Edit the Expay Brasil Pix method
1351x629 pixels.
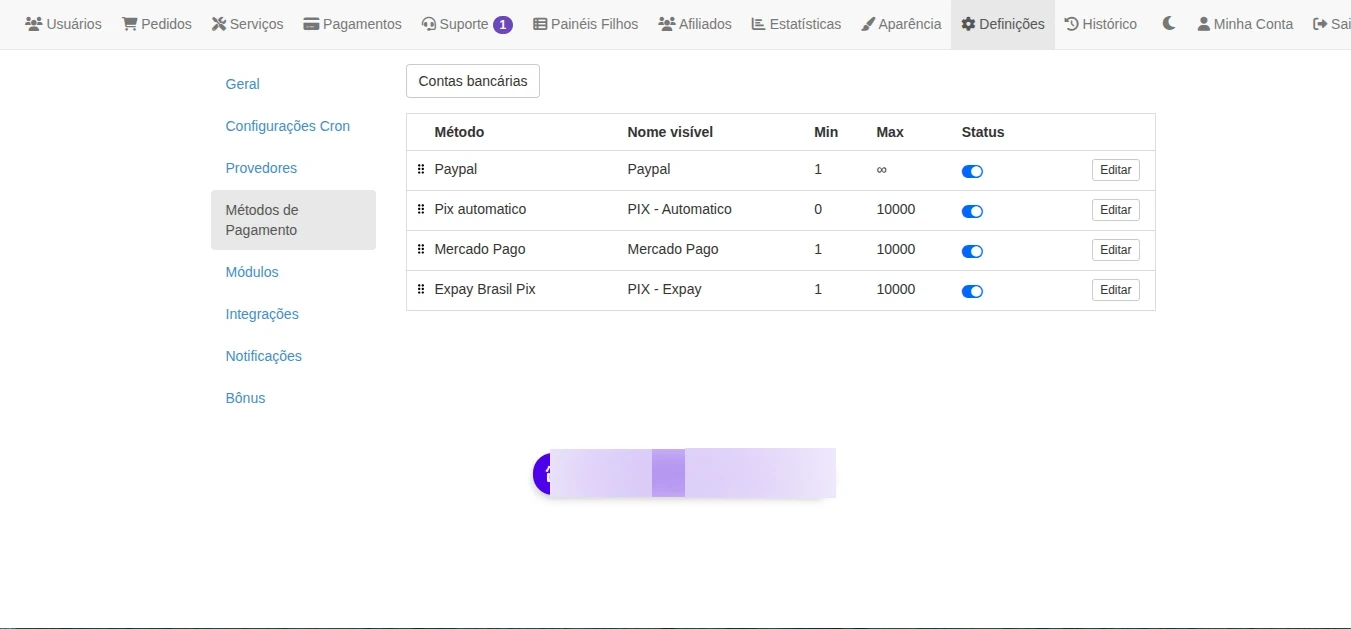tap(1115, 290)
